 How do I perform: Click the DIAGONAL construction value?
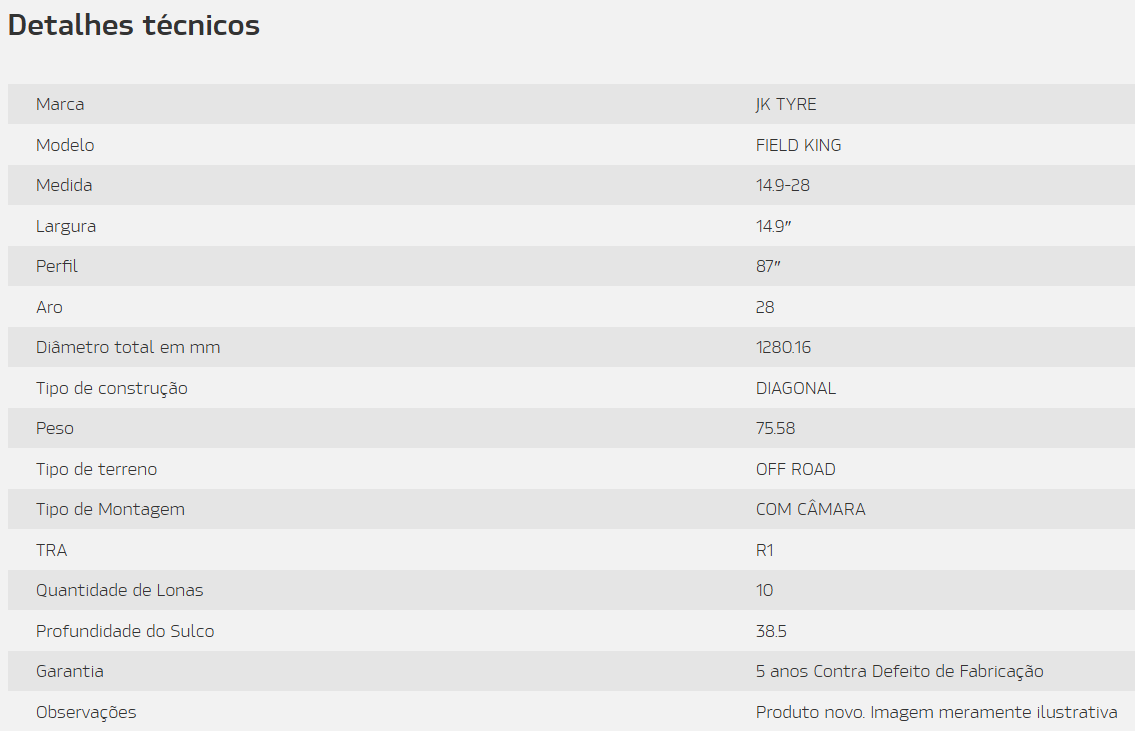click(796, 388)
